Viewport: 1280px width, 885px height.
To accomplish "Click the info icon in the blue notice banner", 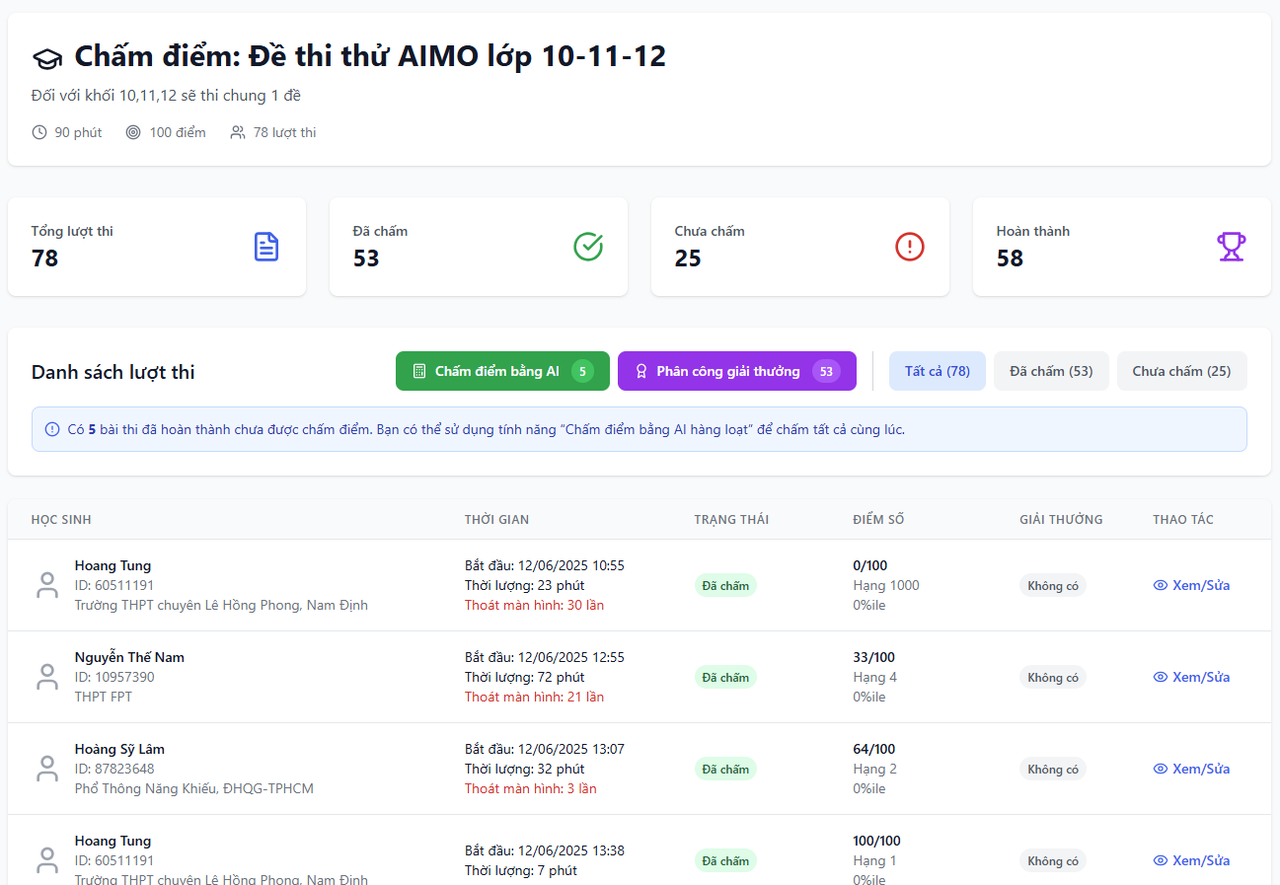I will [52, 430].
